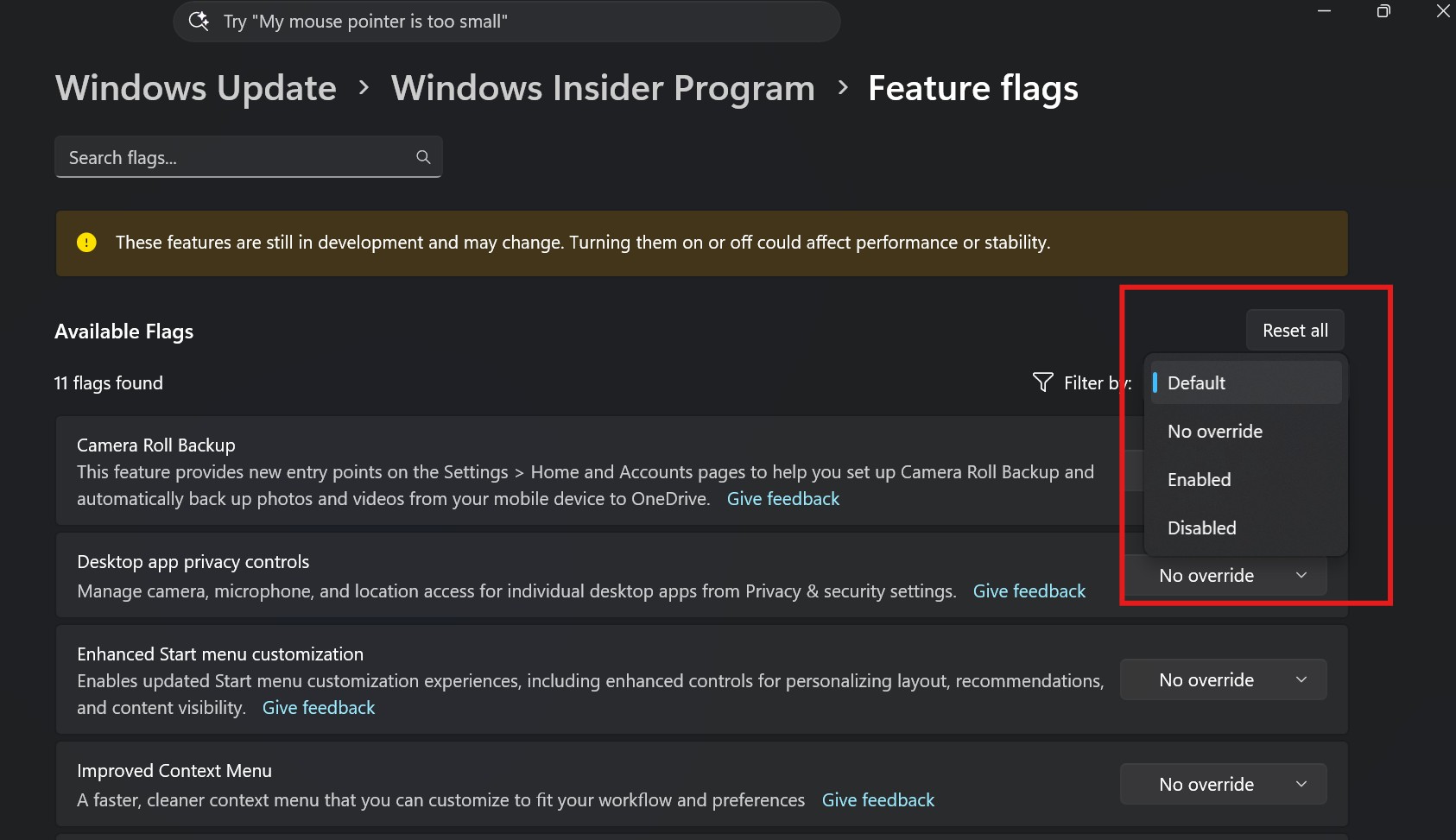Give feedback on Camera Roll Backup
This screenshot has height=840, width=1456.
click(783, 499)
